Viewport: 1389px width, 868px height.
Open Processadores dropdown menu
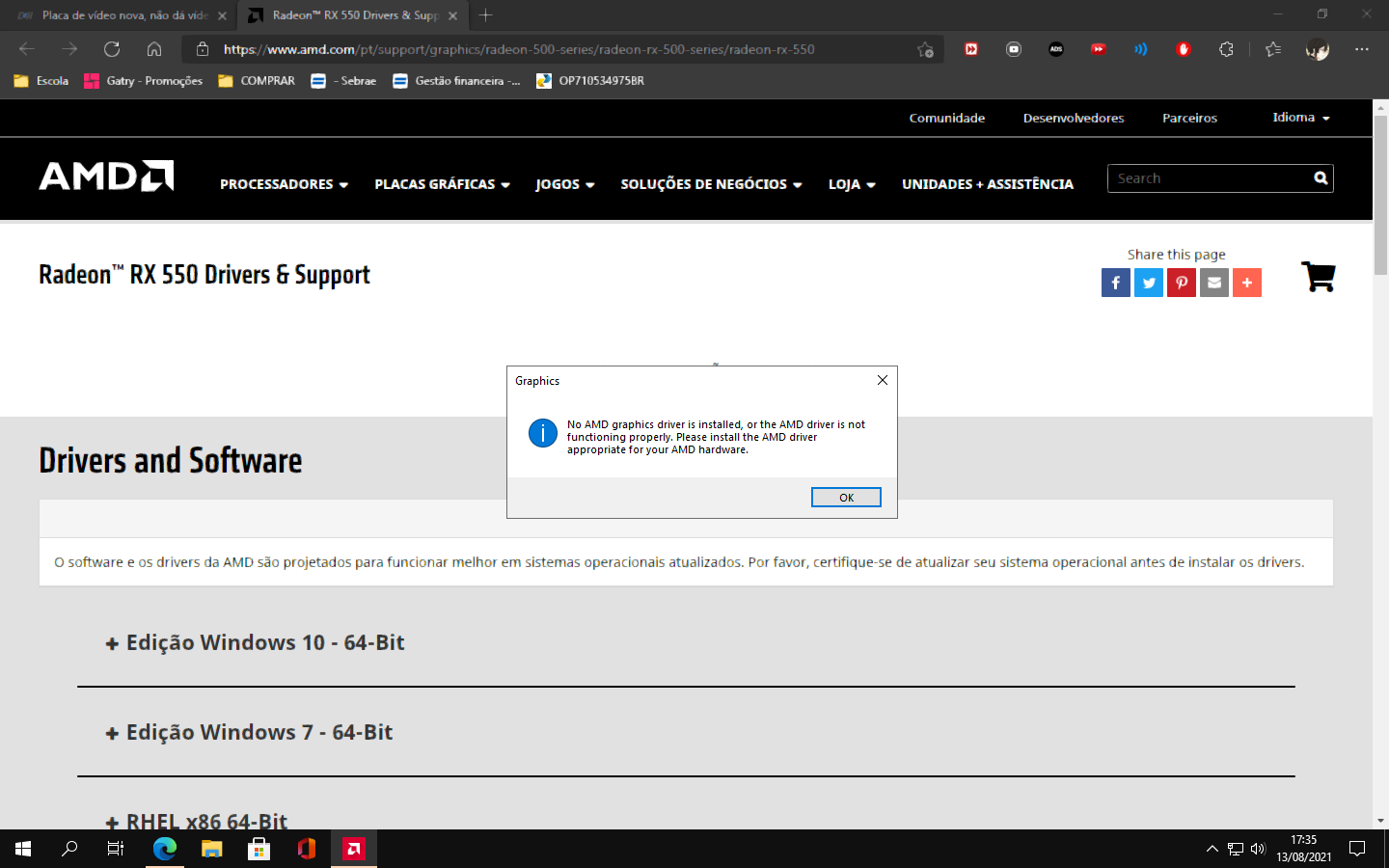click(x=284, y=184)
